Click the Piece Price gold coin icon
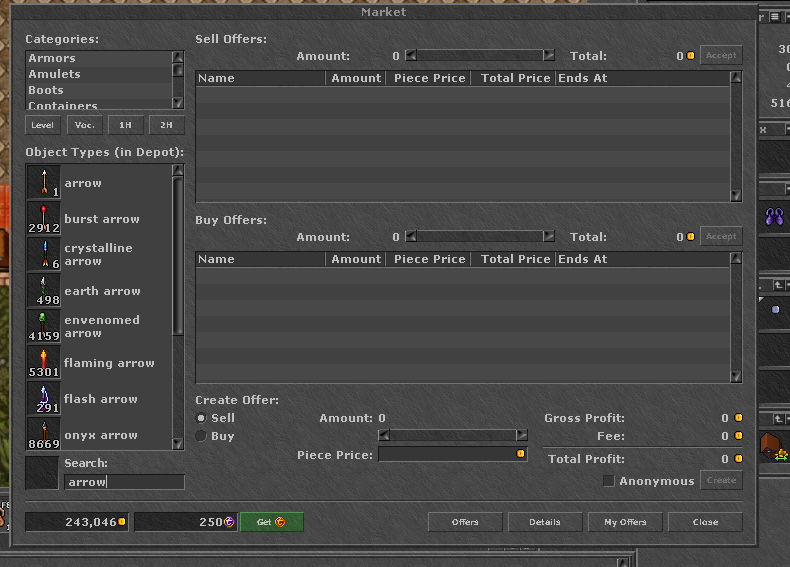790x567 pixels. point(520,454)
